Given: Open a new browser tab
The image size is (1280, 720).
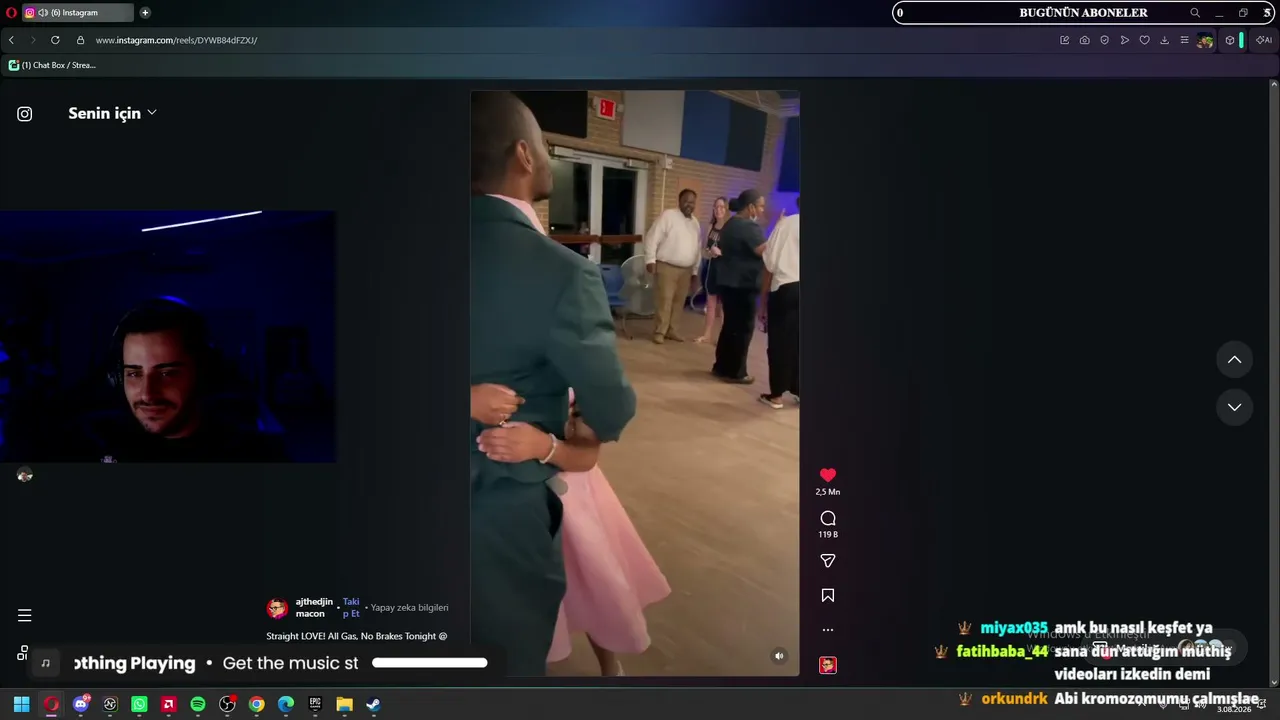Looking at the screenshot, I should coord(145,13).
